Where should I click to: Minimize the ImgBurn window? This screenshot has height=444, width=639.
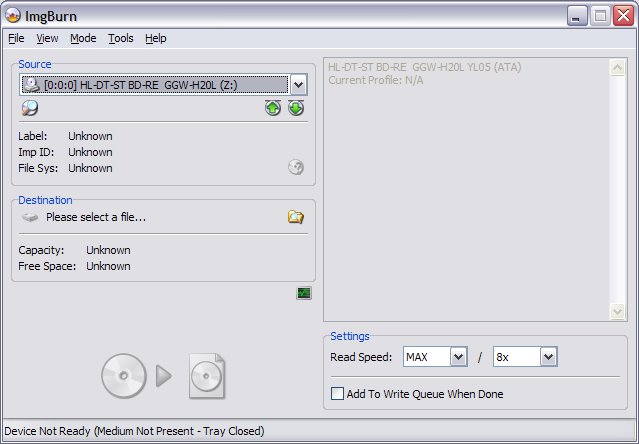577,16
